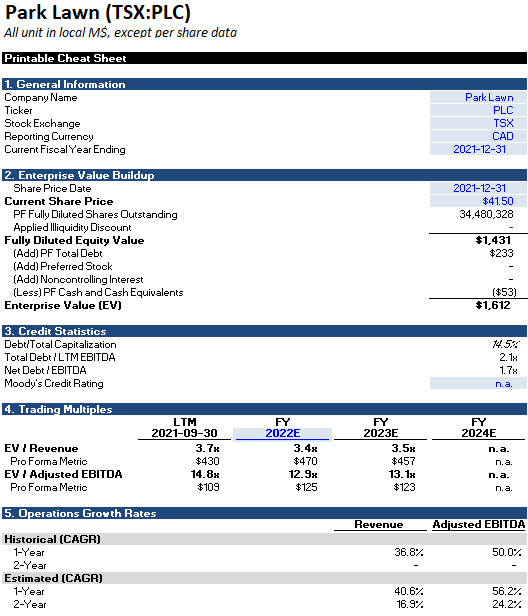The height and width of the screenshot is (616, 528).
Task: Click the Historical (CAGR) row header
Action: click(x=52, y=539)
